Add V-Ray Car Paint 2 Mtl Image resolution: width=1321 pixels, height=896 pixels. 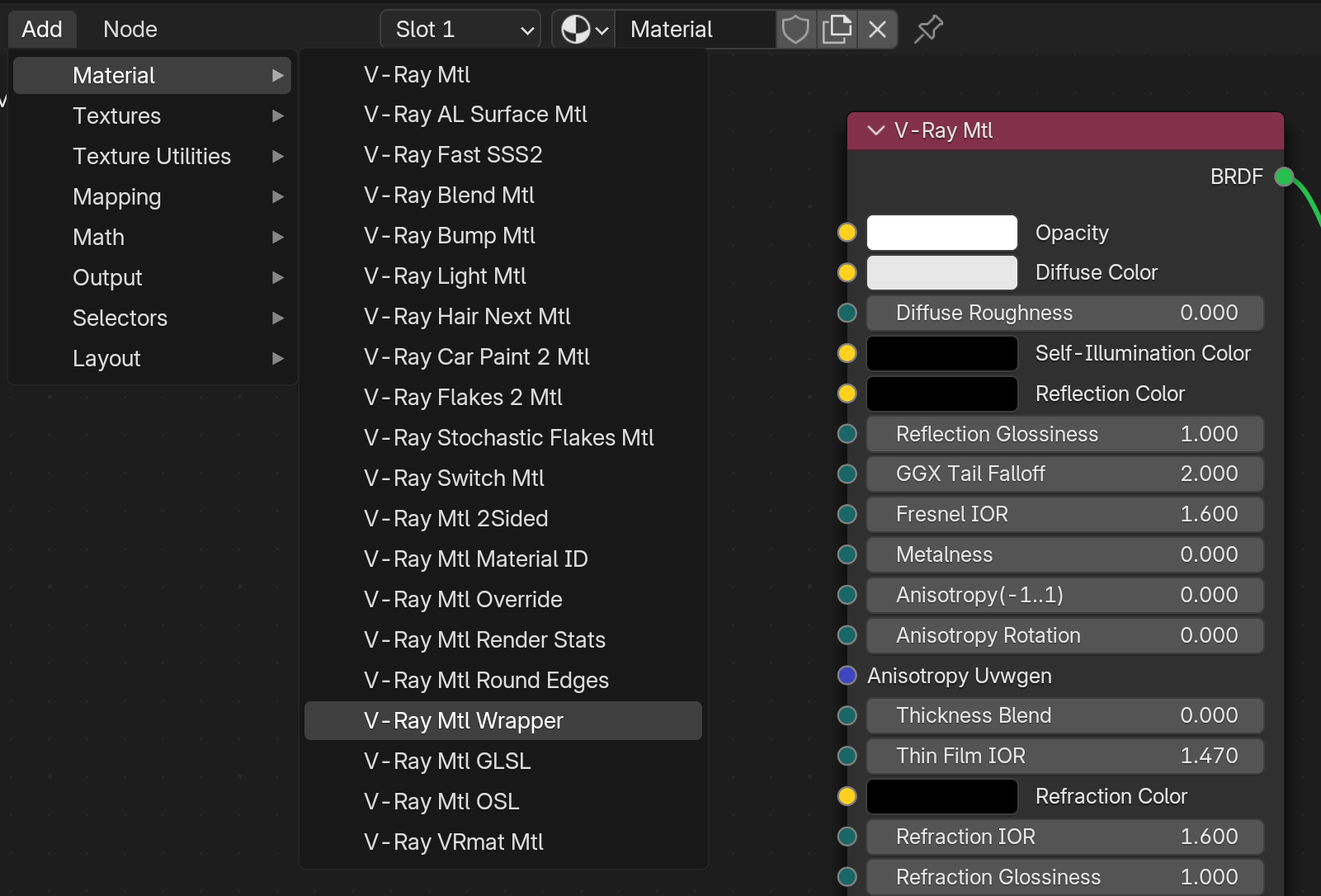503,357
